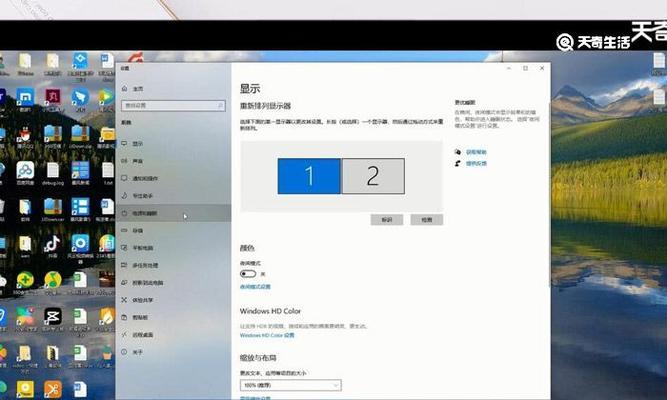Screen dimensions: 667x400
Task: Open 剪贴板 clipboard in the sidebar
Action: pos(173,317)
